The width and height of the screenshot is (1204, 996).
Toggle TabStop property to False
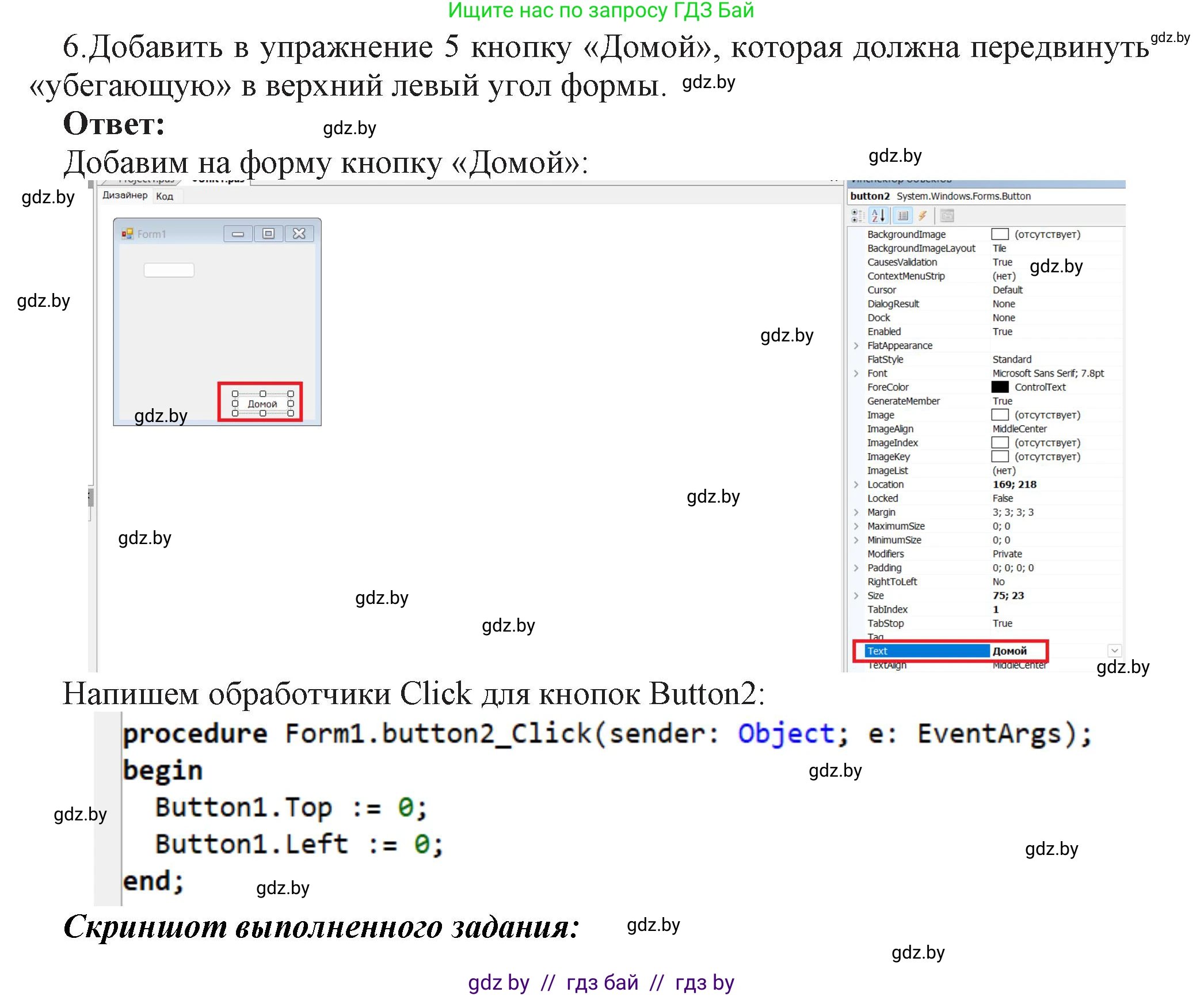(1002, 623)
